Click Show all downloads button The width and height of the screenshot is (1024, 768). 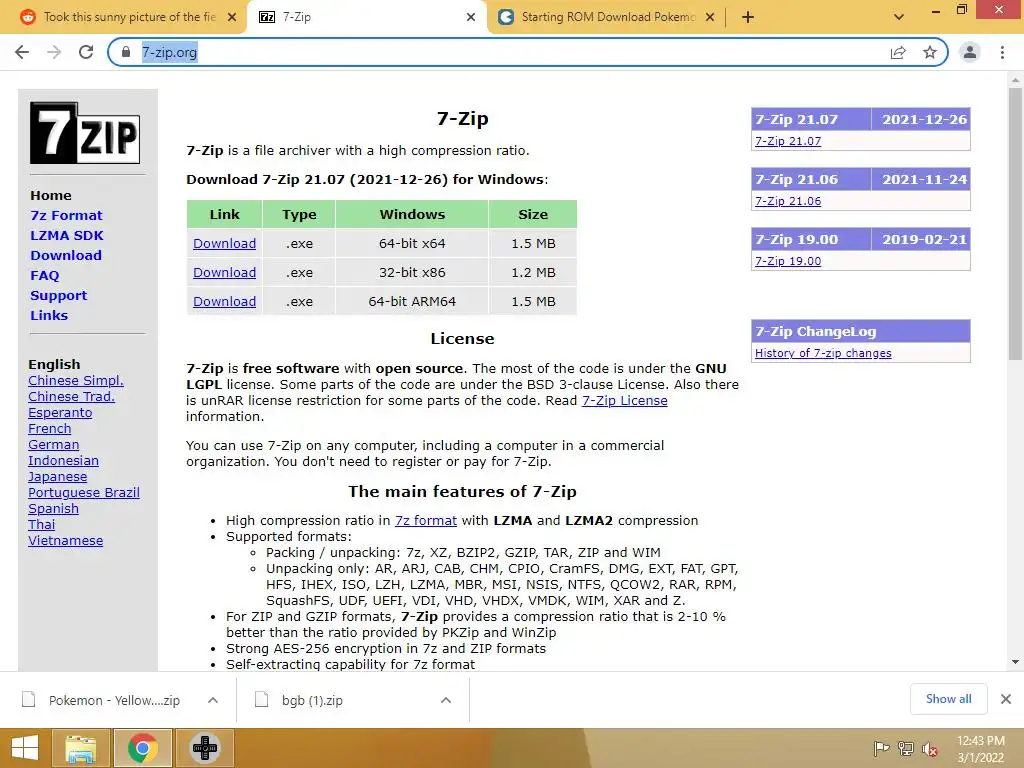coord(948,699)
